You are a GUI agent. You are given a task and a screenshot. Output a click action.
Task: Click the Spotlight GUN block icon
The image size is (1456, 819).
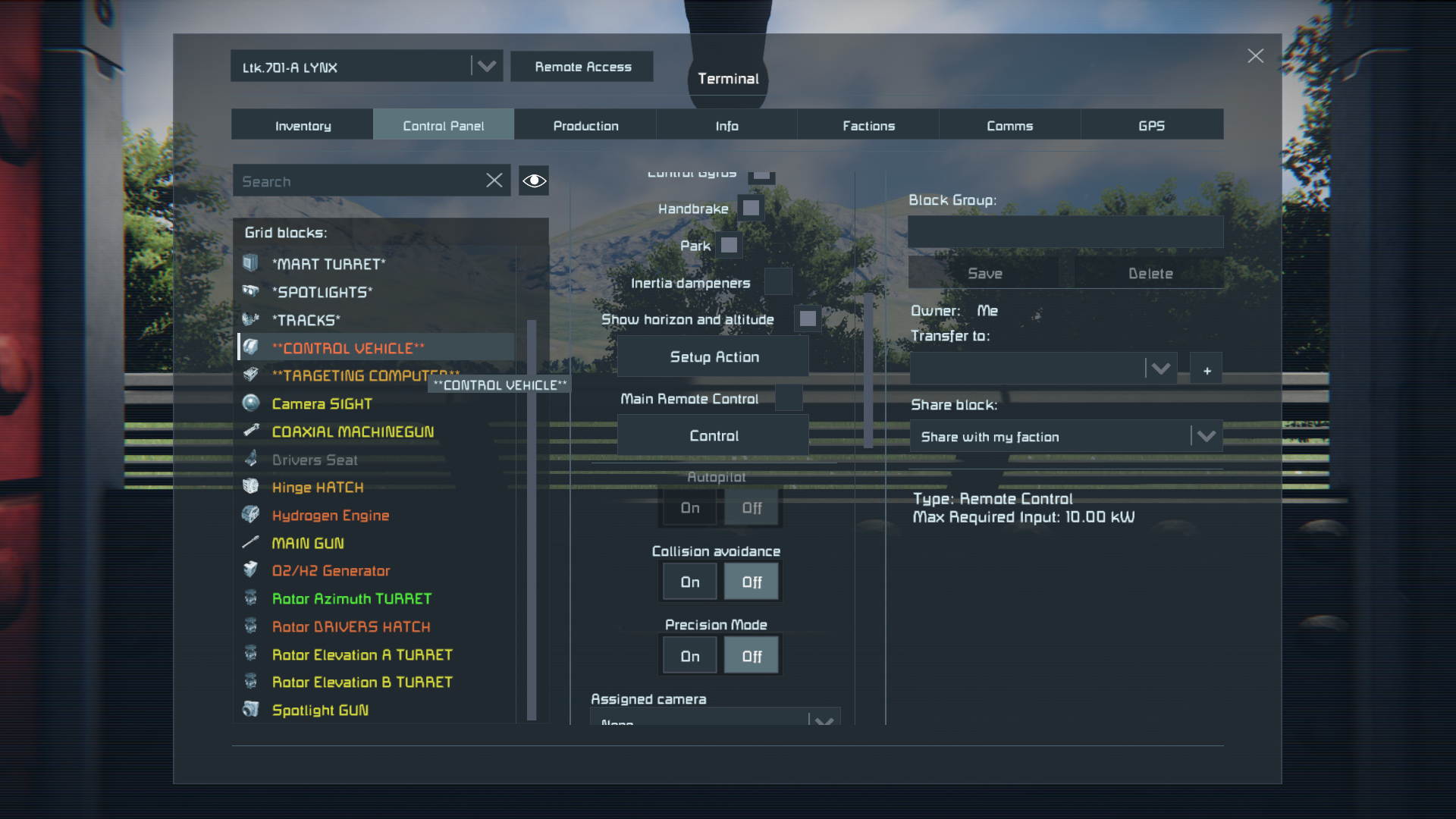pyautogui.click(x=251, y=710)
